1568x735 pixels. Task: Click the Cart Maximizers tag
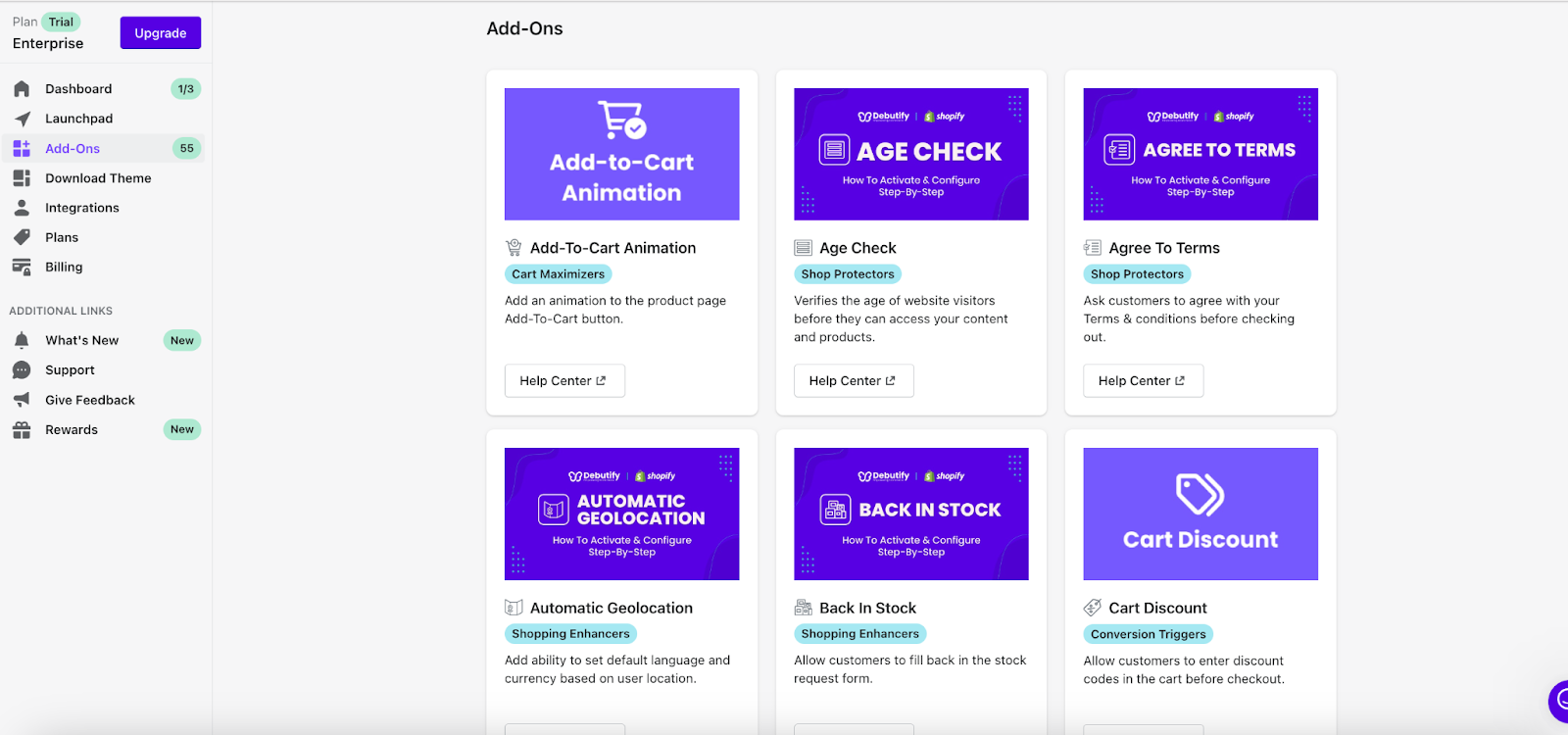pos(559,274)
